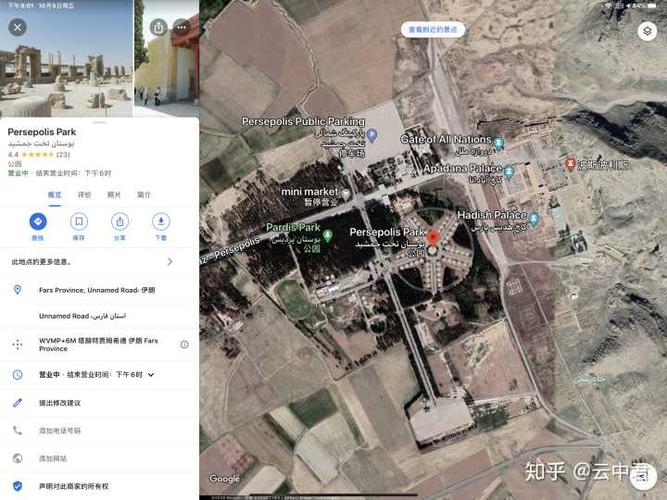Tap the search nearby area pill
Screen dimensions: 667x500
[x=433, y=29]
